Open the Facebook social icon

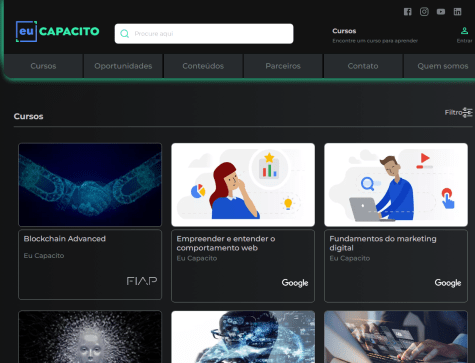407,12
